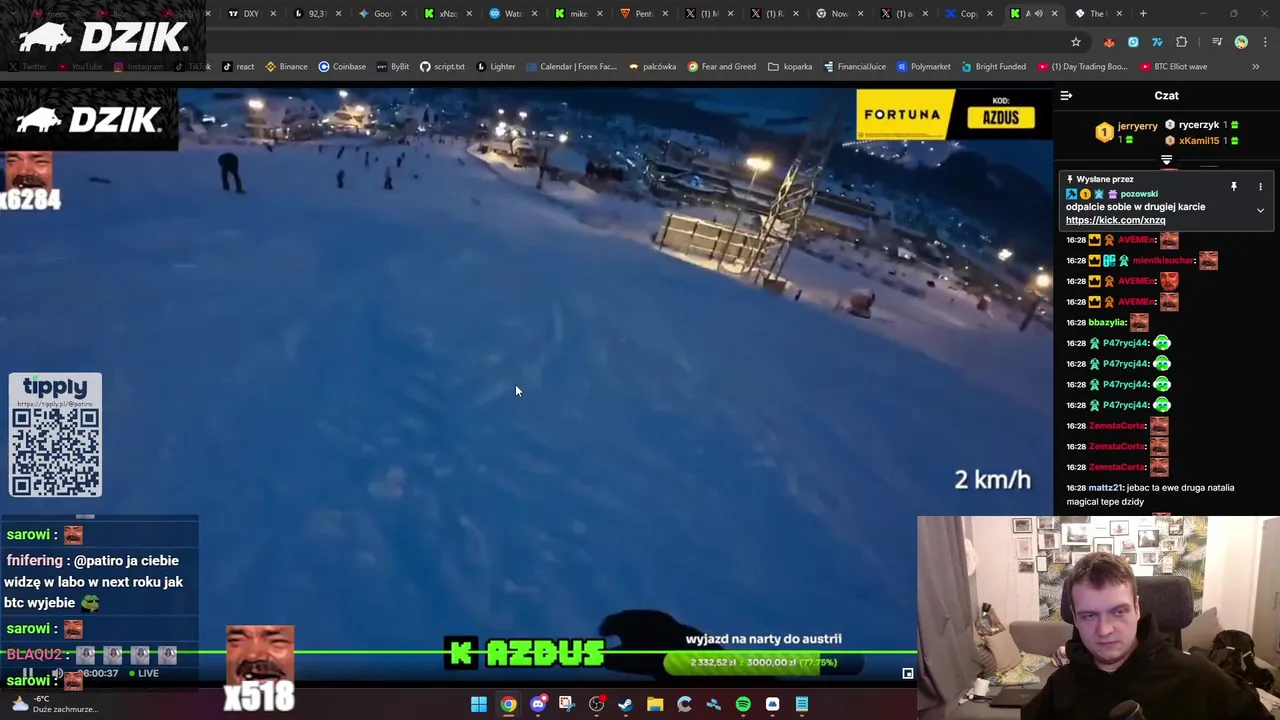Open the Calendar Forex Factory bookmark
The height and width of the screenshot is (720, 1280).
coord(571,67)
